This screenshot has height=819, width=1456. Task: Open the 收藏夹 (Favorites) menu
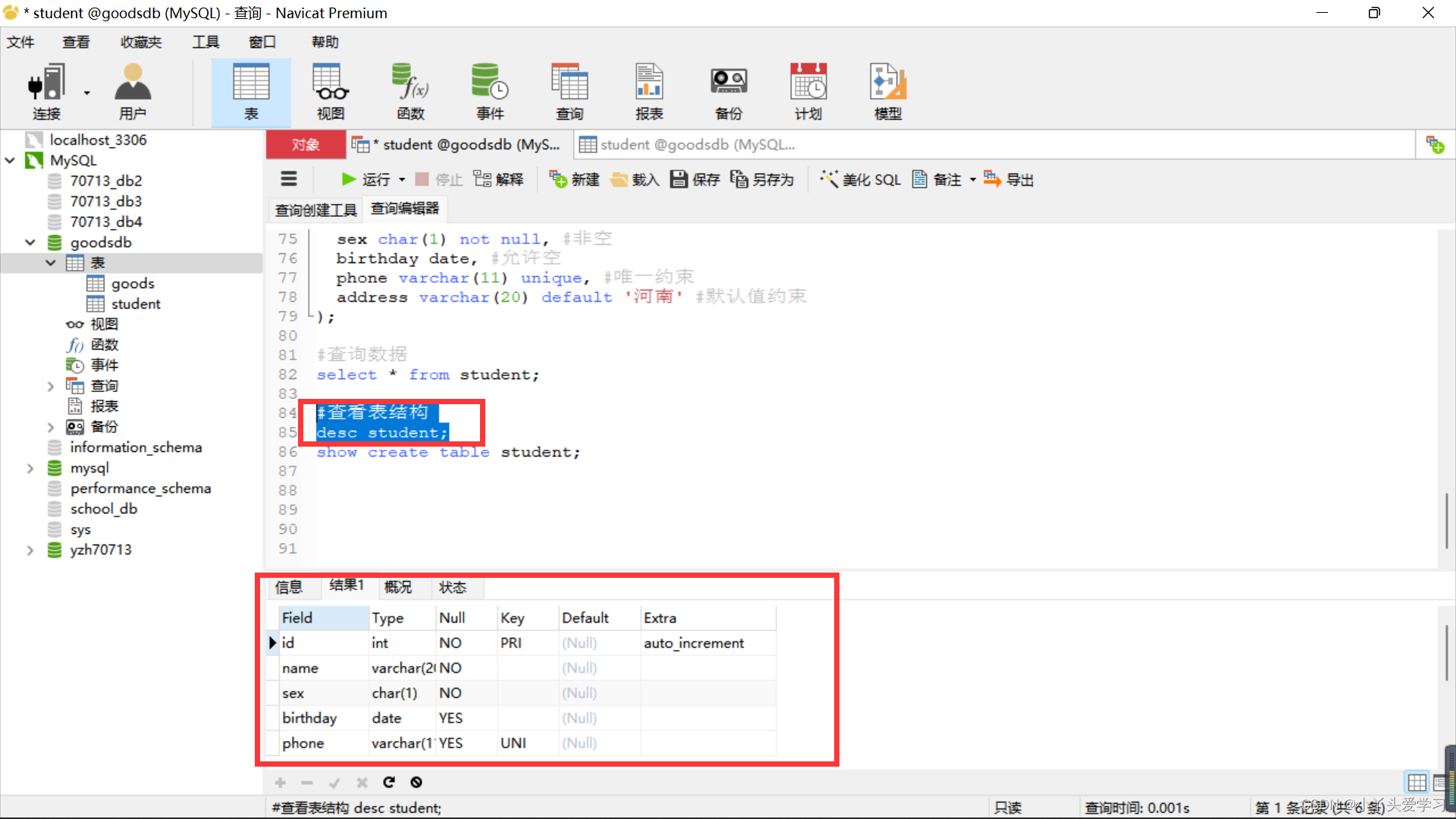[141, 42]
